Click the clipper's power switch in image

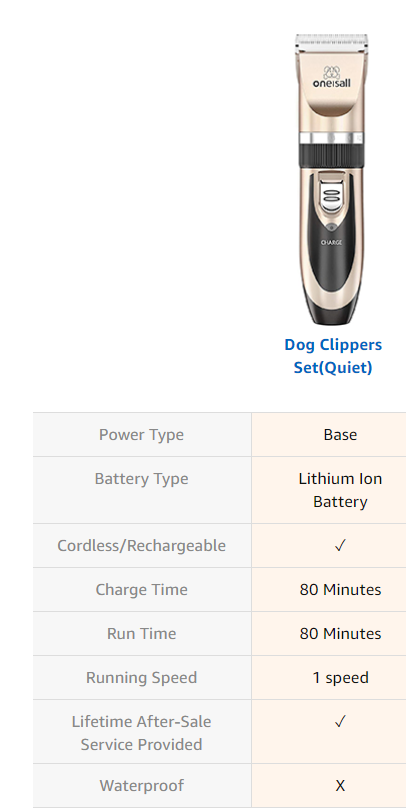coord(331,196)
